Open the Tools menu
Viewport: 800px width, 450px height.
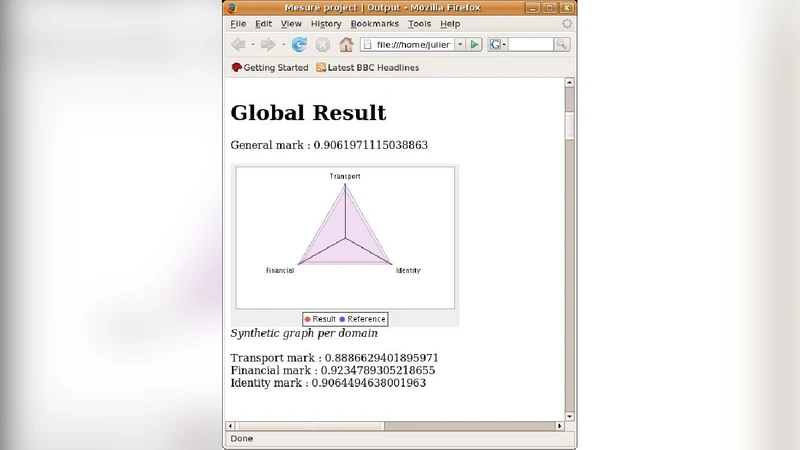[419, 24]
